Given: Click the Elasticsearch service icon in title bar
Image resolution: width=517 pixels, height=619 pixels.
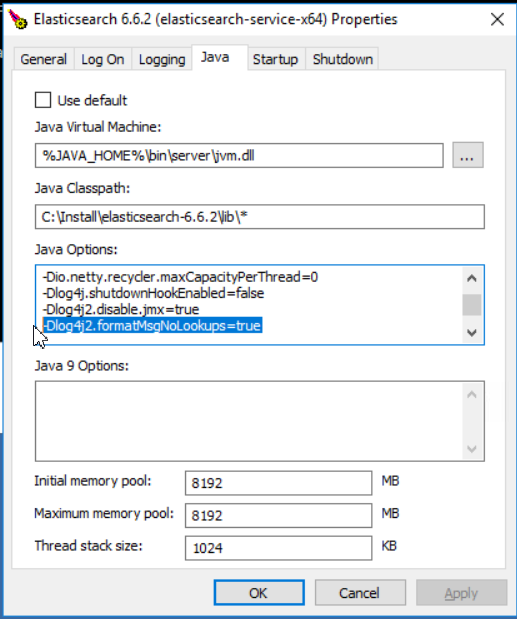Looking at the screenshot, I should [18, 19].
